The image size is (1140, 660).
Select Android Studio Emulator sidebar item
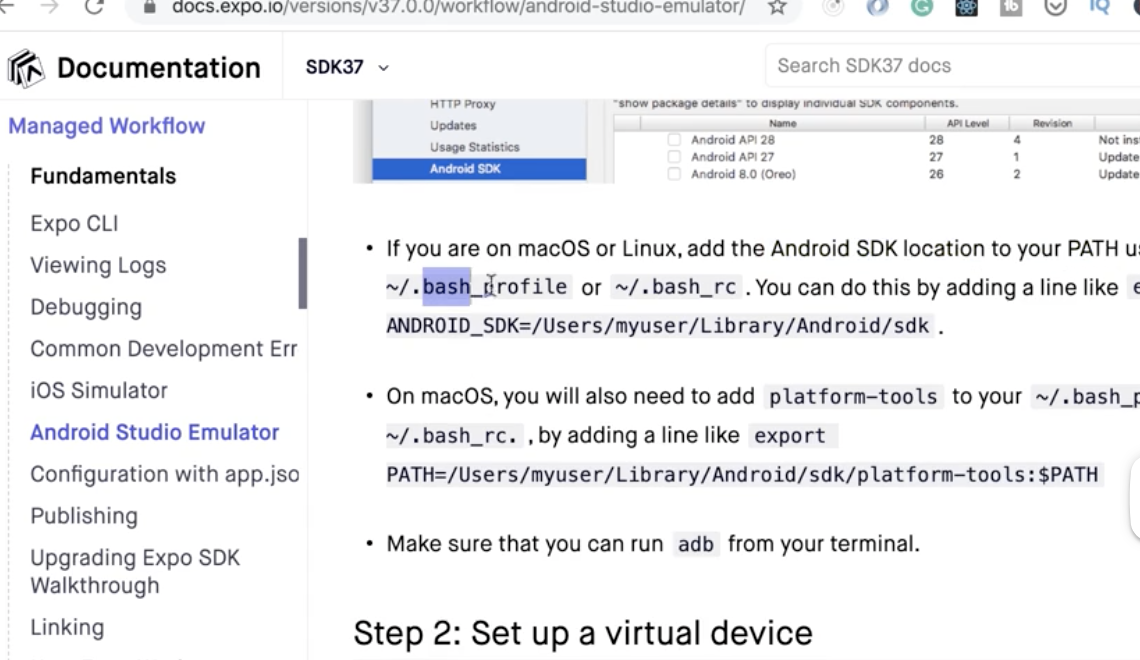(155, 432)
